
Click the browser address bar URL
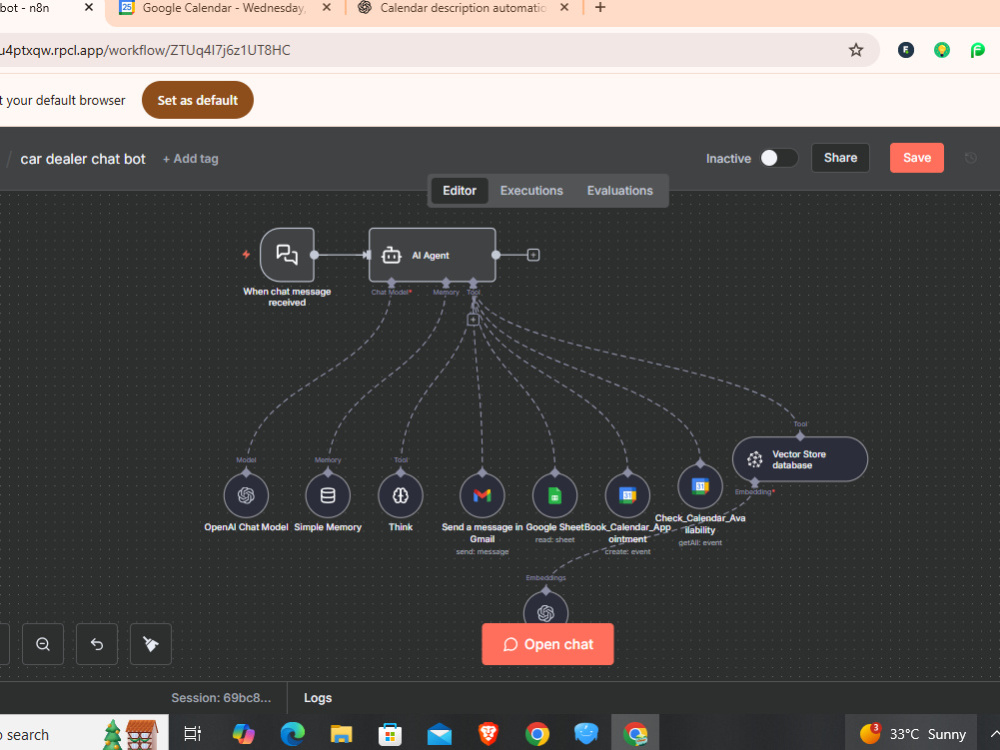pos(145,50)
